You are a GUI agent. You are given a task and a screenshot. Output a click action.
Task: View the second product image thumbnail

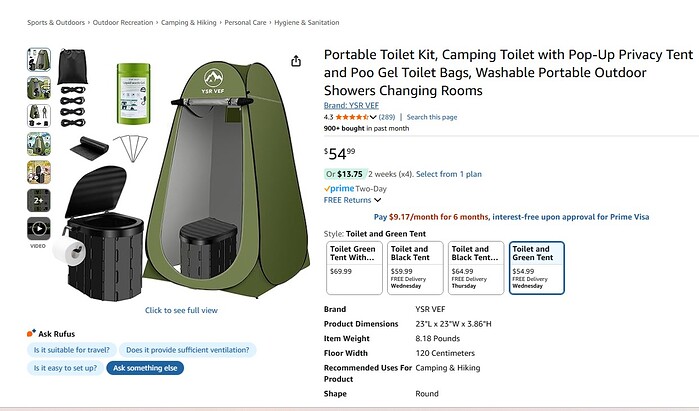(x=39, y=88)
